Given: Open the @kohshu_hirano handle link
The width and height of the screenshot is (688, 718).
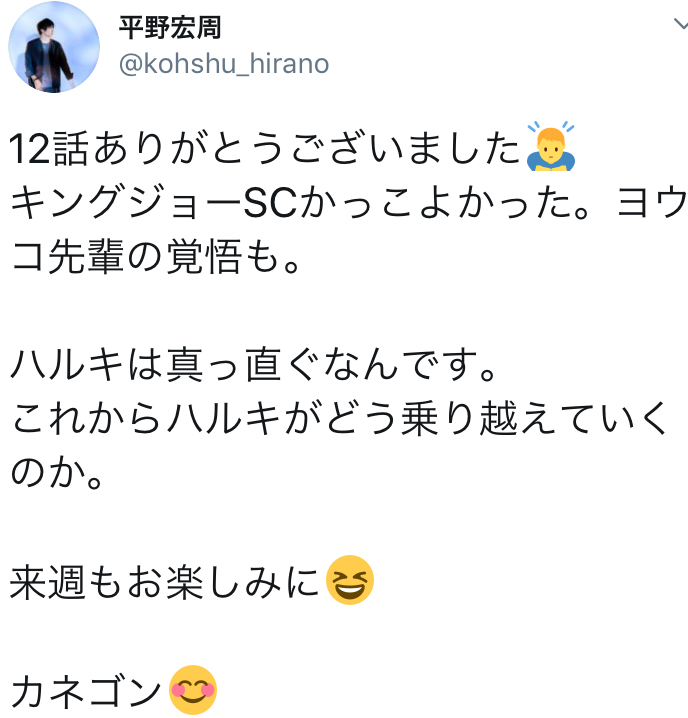Looking at the screenshot, I should pyautogui.click(x=224, y=63).
